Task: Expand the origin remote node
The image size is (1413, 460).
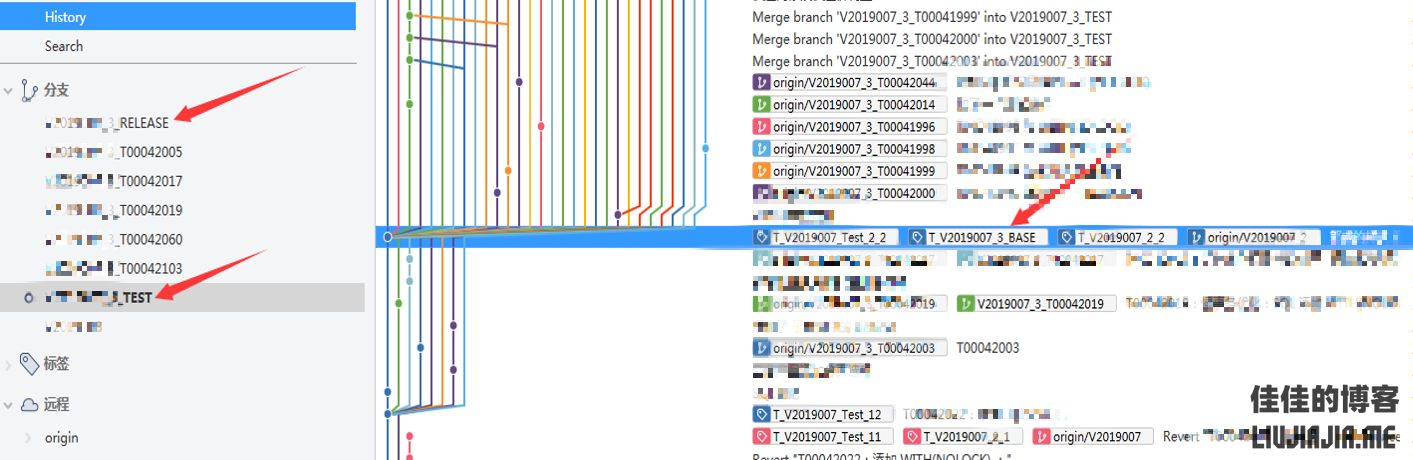Action: coord(28,438)
